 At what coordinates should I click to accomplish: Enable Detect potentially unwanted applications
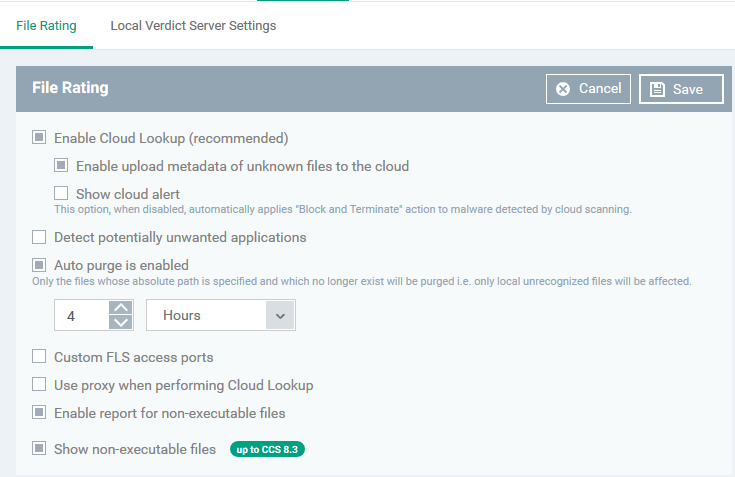click(39, 237)
